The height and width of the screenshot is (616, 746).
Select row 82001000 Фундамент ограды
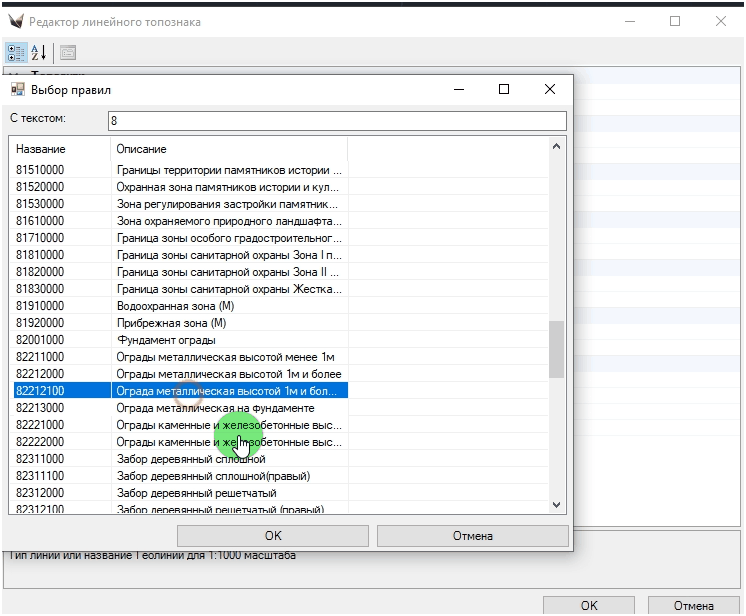coord(180,340)
